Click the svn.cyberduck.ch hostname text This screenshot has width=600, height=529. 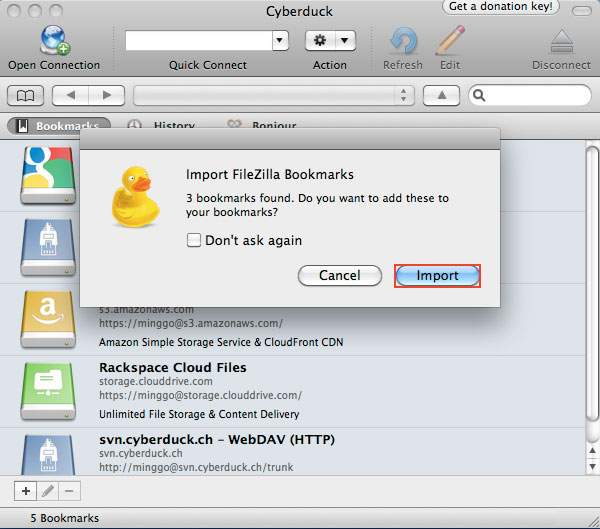[x=141, y=453]
